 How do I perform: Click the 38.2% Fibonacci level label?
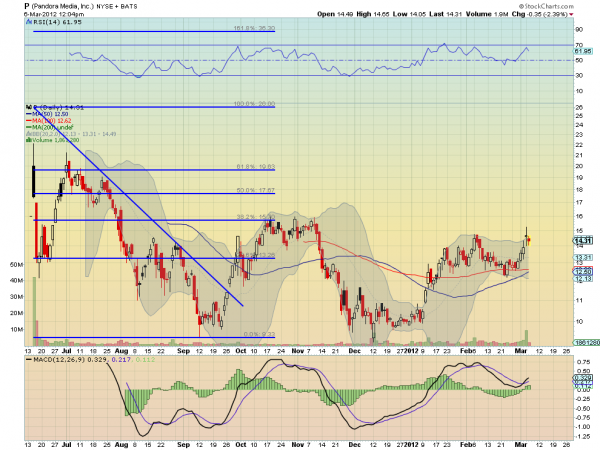[x=256, y=217]
